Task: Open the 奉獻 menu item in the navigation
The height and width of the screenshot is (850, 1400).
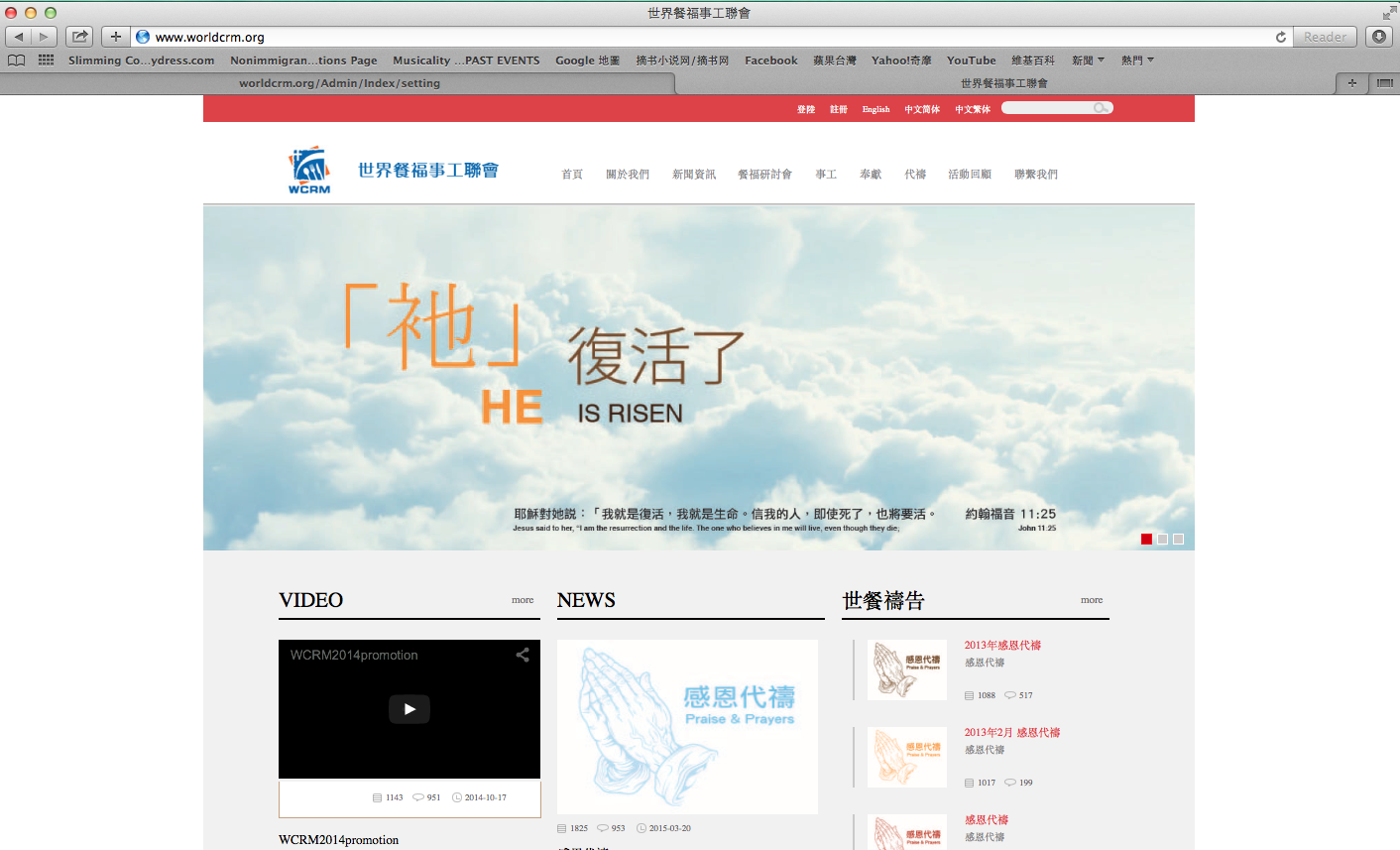Action: pos(873,174)
